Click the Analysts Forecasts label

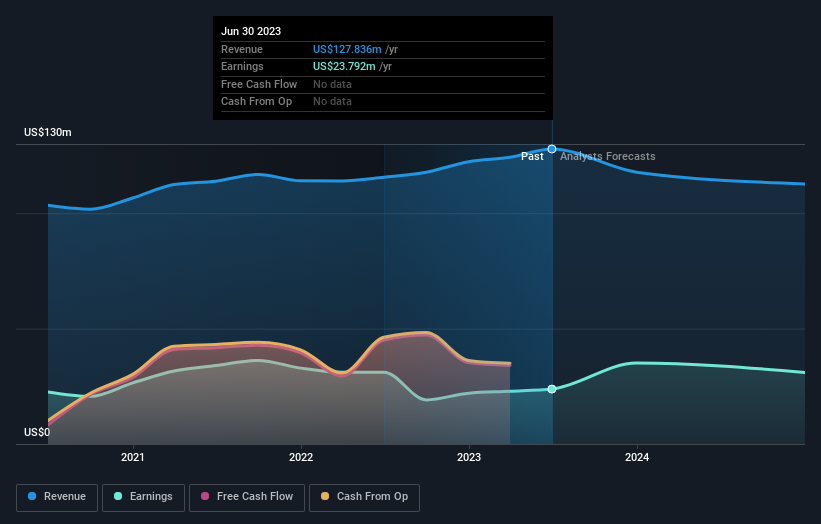607,157
